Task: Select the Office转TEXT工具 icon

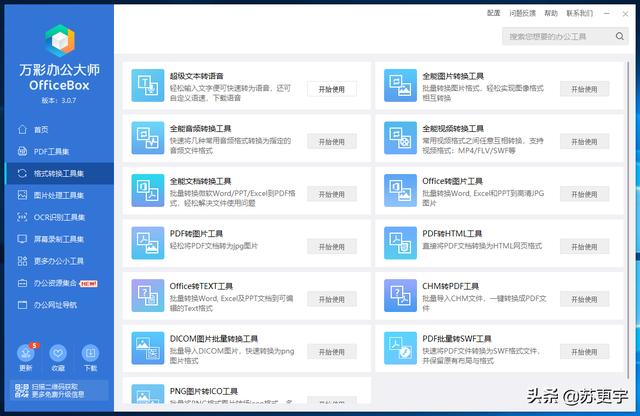Action: coord(148,296)
